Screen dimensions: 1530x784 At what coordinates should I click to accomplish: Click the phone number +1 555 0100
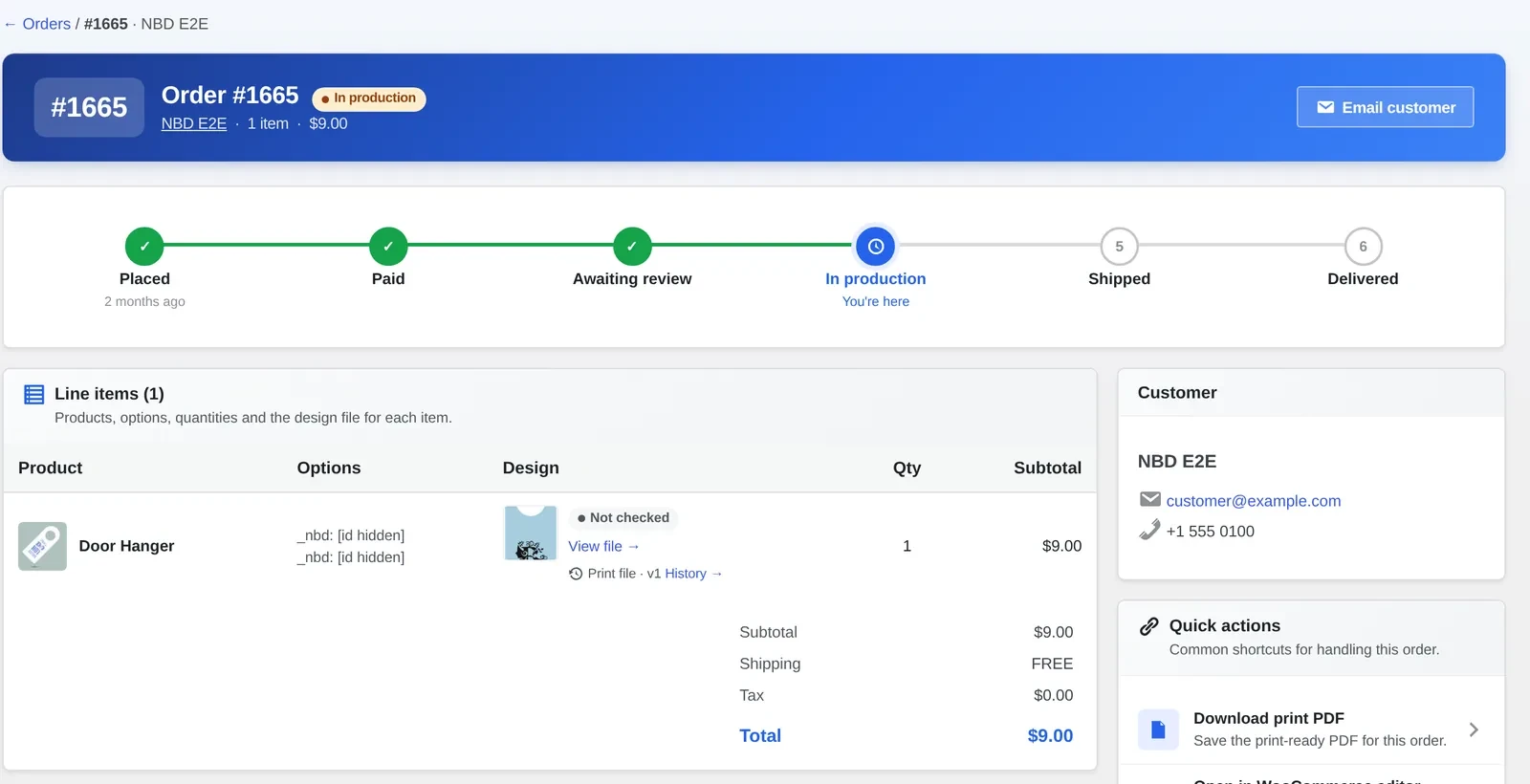coord(1210,532)
